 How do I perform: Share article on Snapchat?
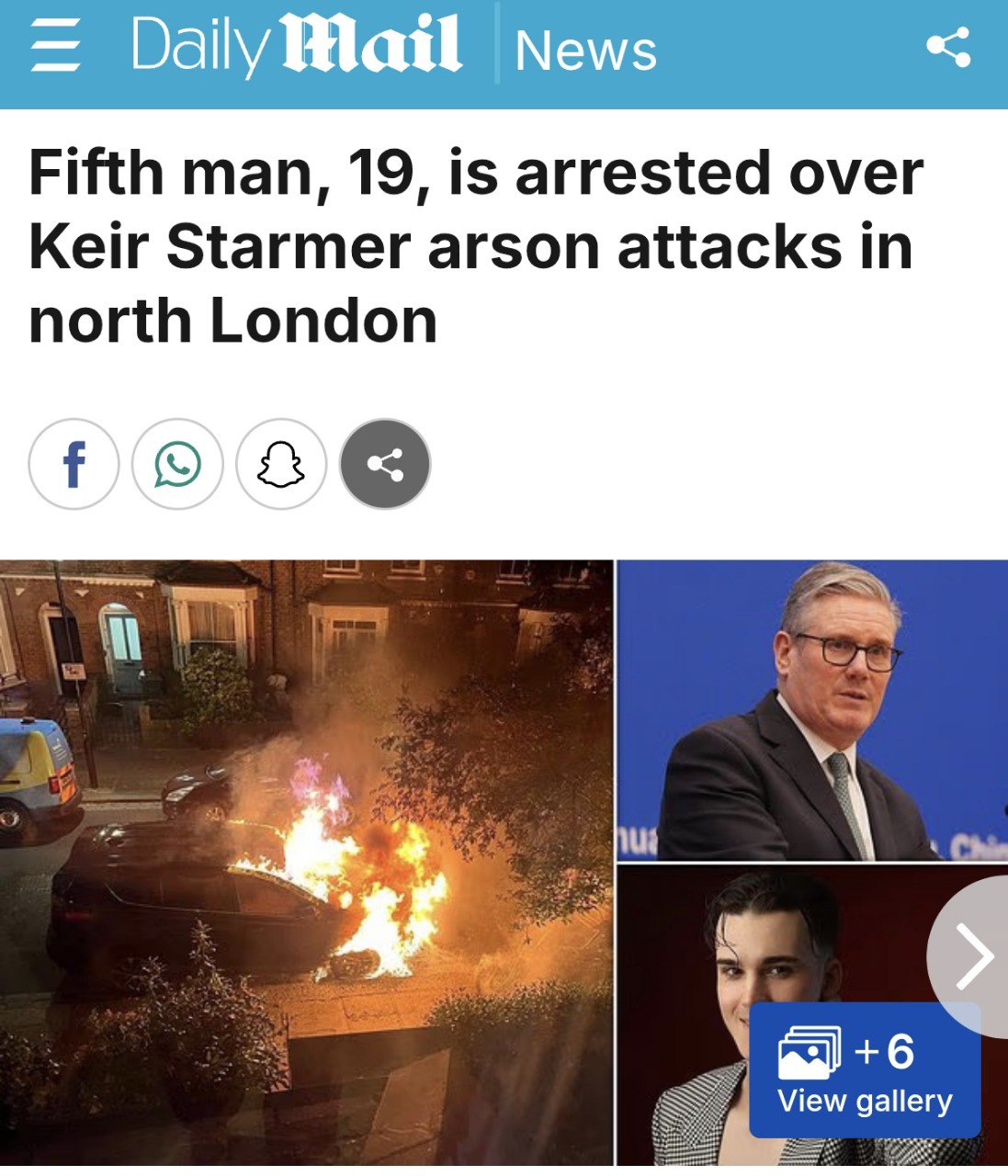[x=281, y=465]
